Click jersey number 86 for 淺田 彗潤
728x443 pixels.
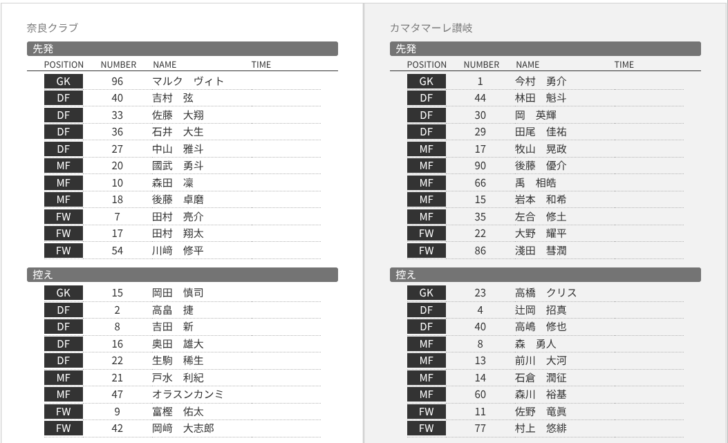pos(480,250)
